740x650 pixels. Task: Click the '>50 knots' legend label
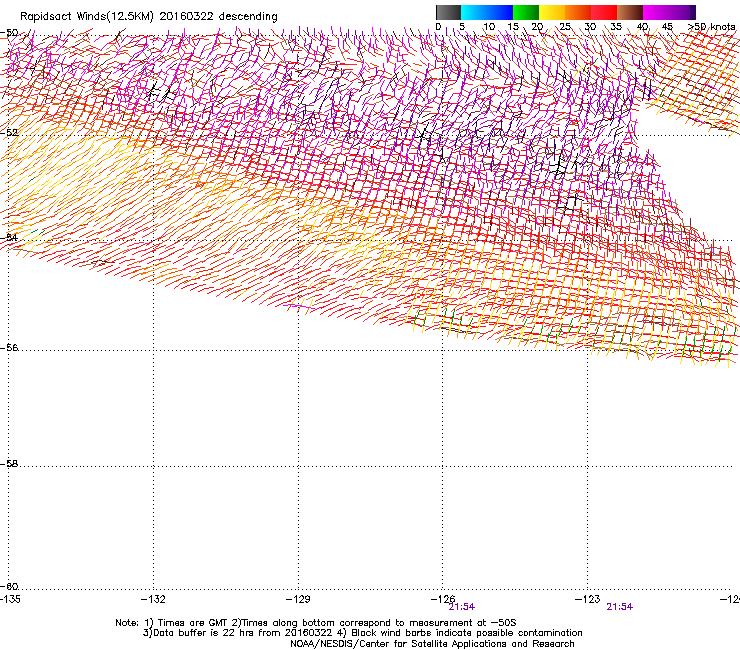[711, 27]
